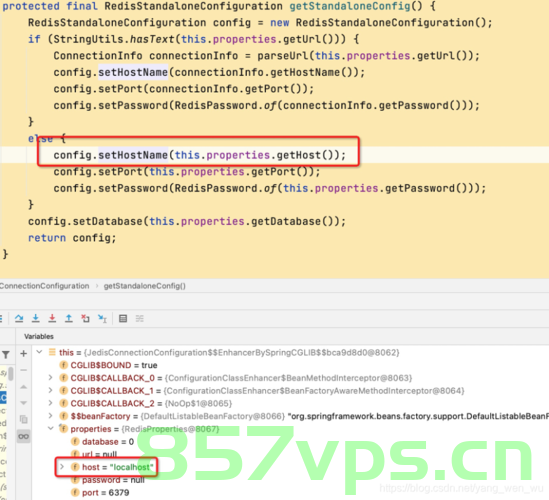Screen dimensions: 549x500
Task: Expand the CGLIB$CALLBACK_2 node
Action: [50, 403]
